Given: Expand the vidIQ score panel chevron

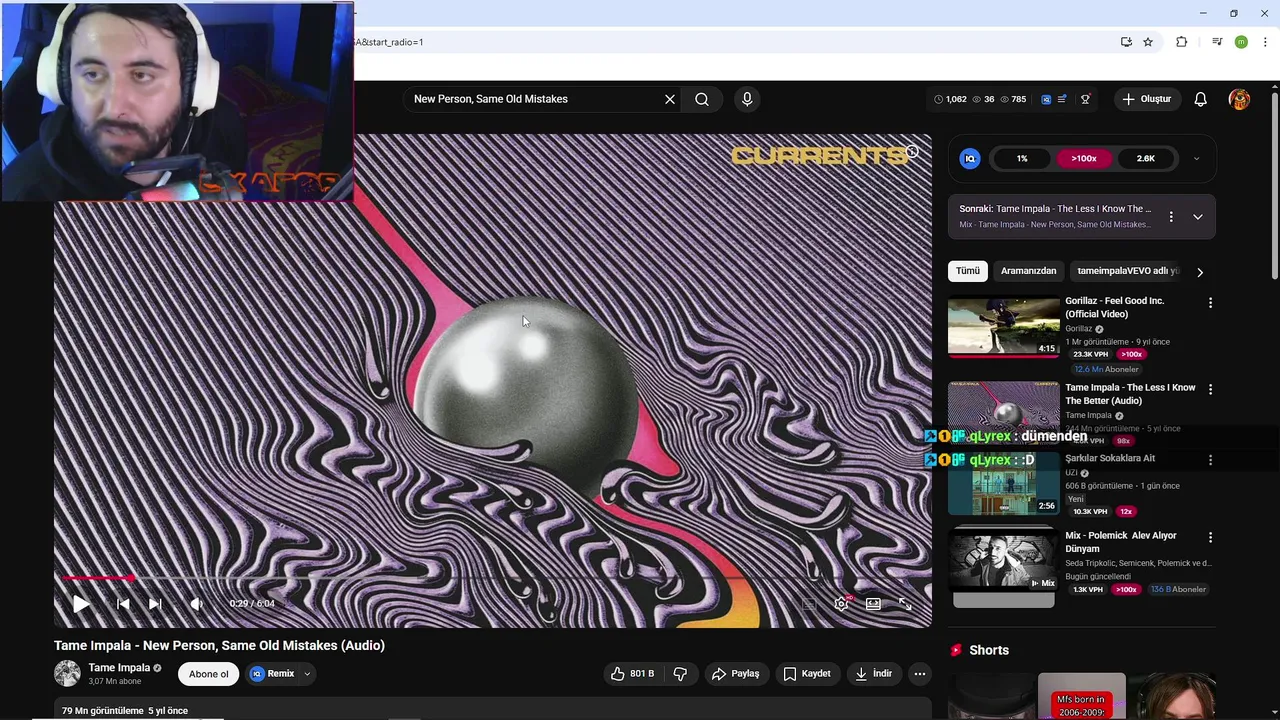Looking at the screenshot, I should tap(1196, 159).
